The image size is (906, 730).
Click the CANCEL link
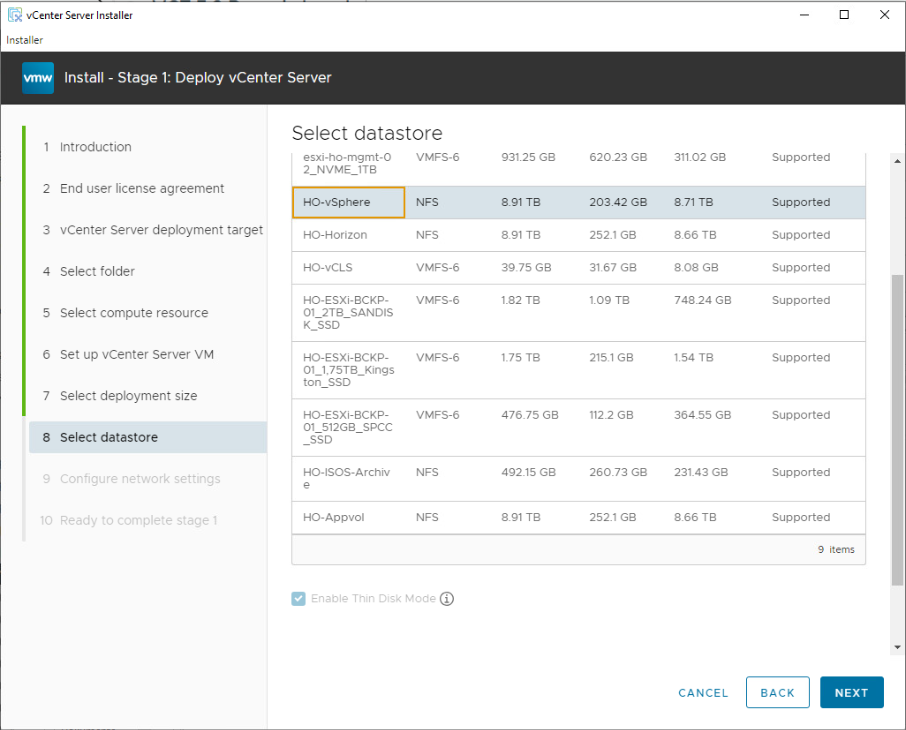pos(703,693)
